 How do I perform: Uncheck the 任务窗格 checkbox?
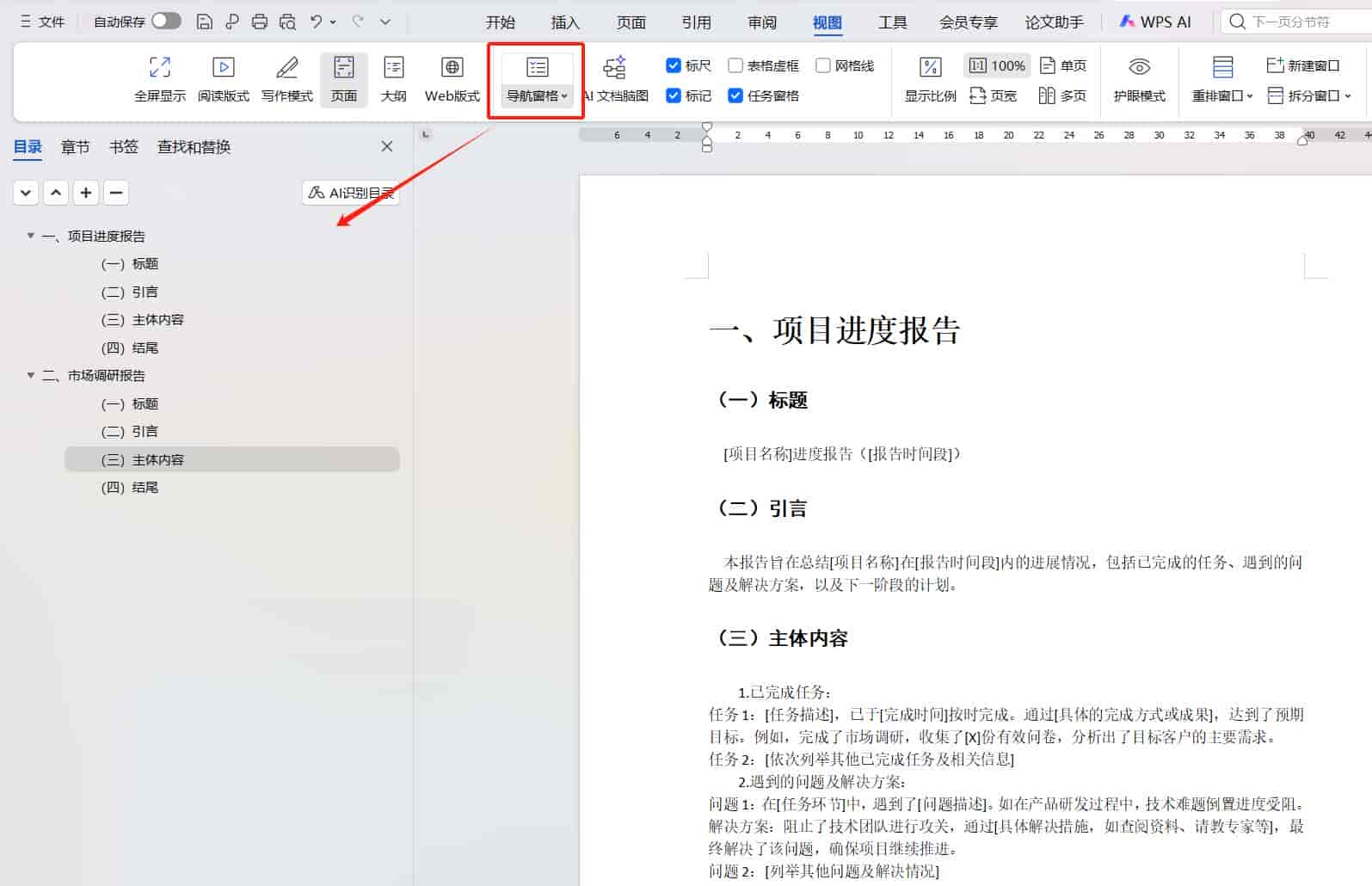(735, 95)
